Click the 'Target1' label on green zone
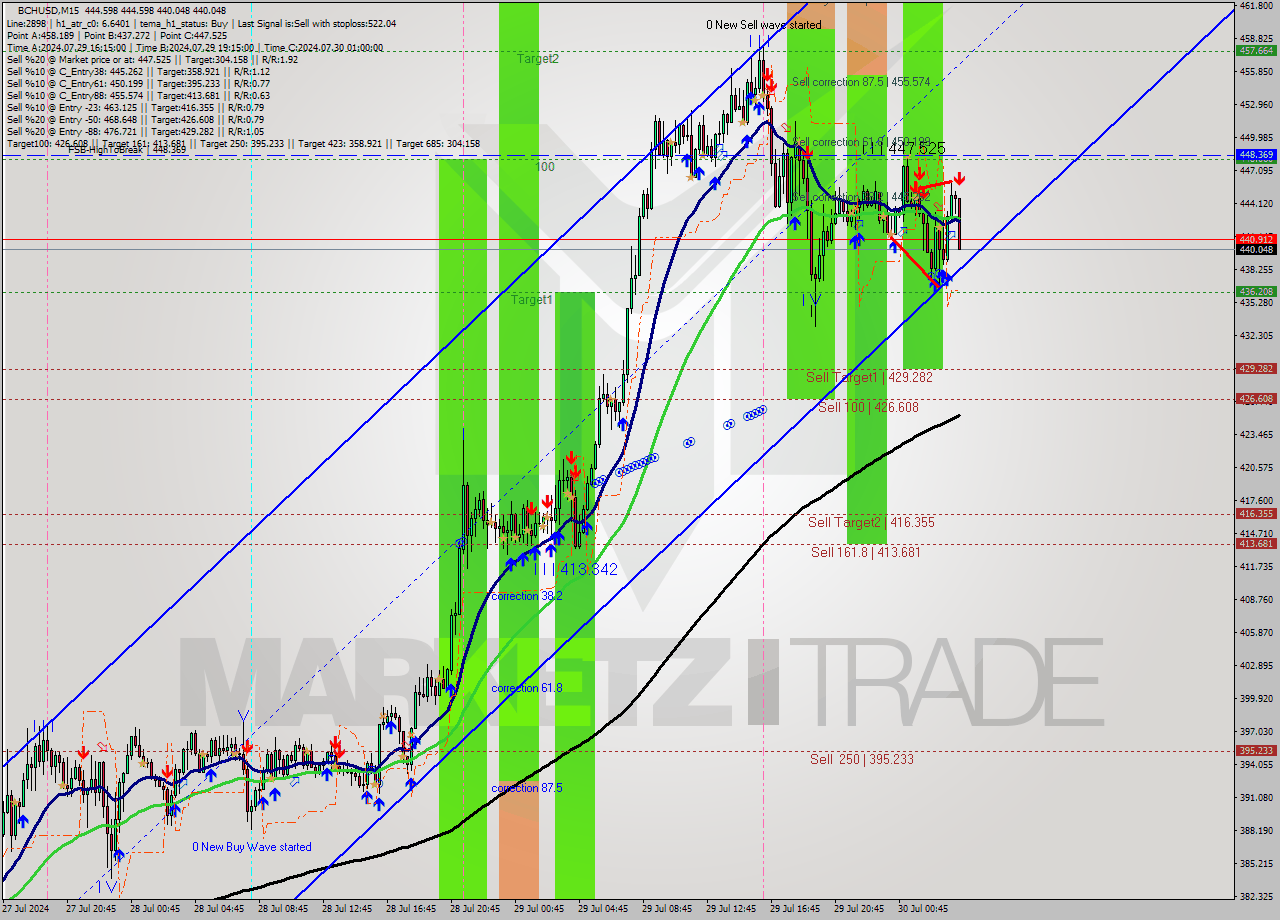 532,300
